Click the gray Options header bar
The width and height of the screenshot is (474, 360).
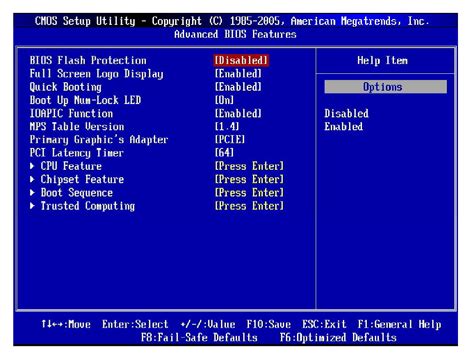[386, 87]
